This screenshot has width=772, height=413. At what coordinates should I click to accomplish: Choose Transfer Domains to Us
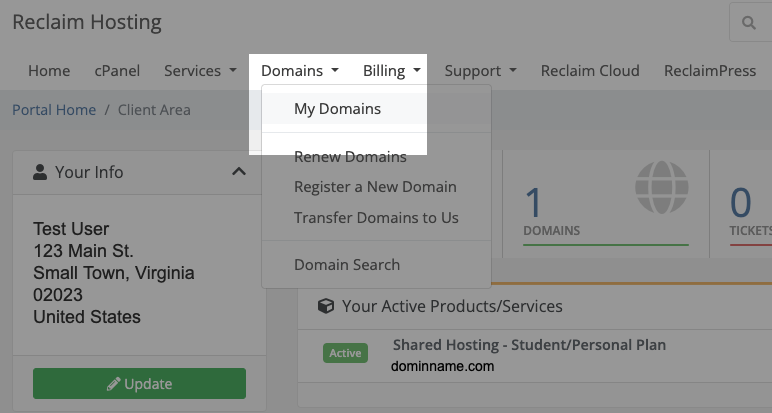376,218
